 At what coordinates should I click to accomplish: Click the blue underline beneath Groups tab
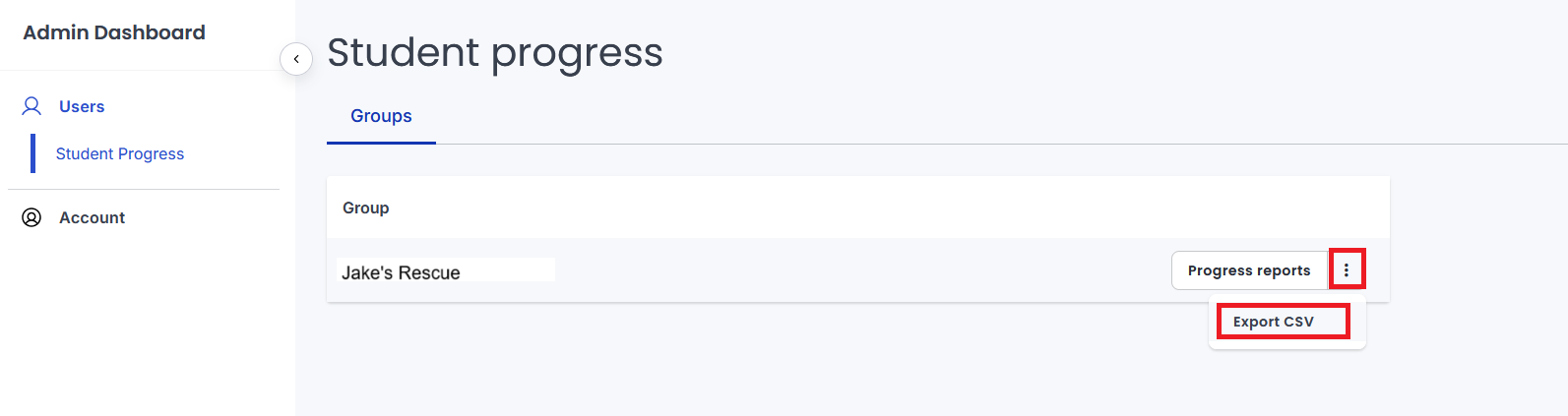(x=381, y=143)
